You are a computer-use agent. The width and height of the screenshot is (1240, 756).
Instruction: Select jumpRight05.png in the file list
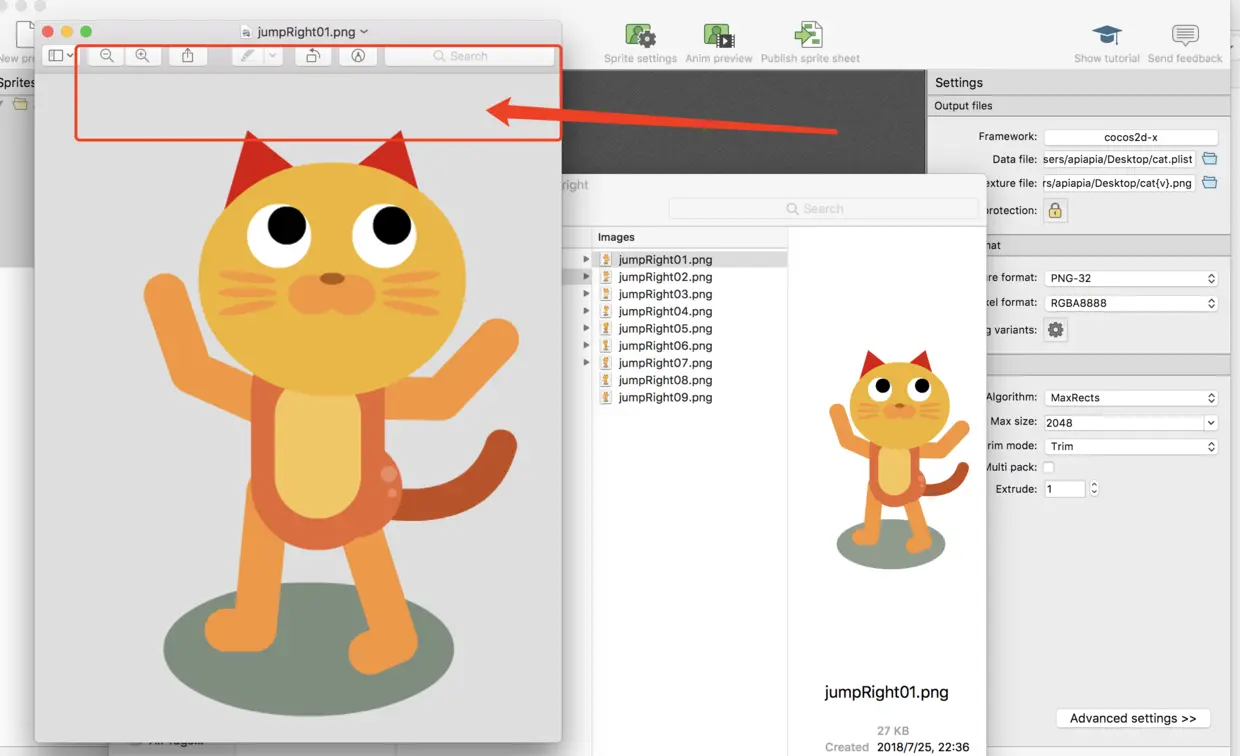[x=665, y=328]
